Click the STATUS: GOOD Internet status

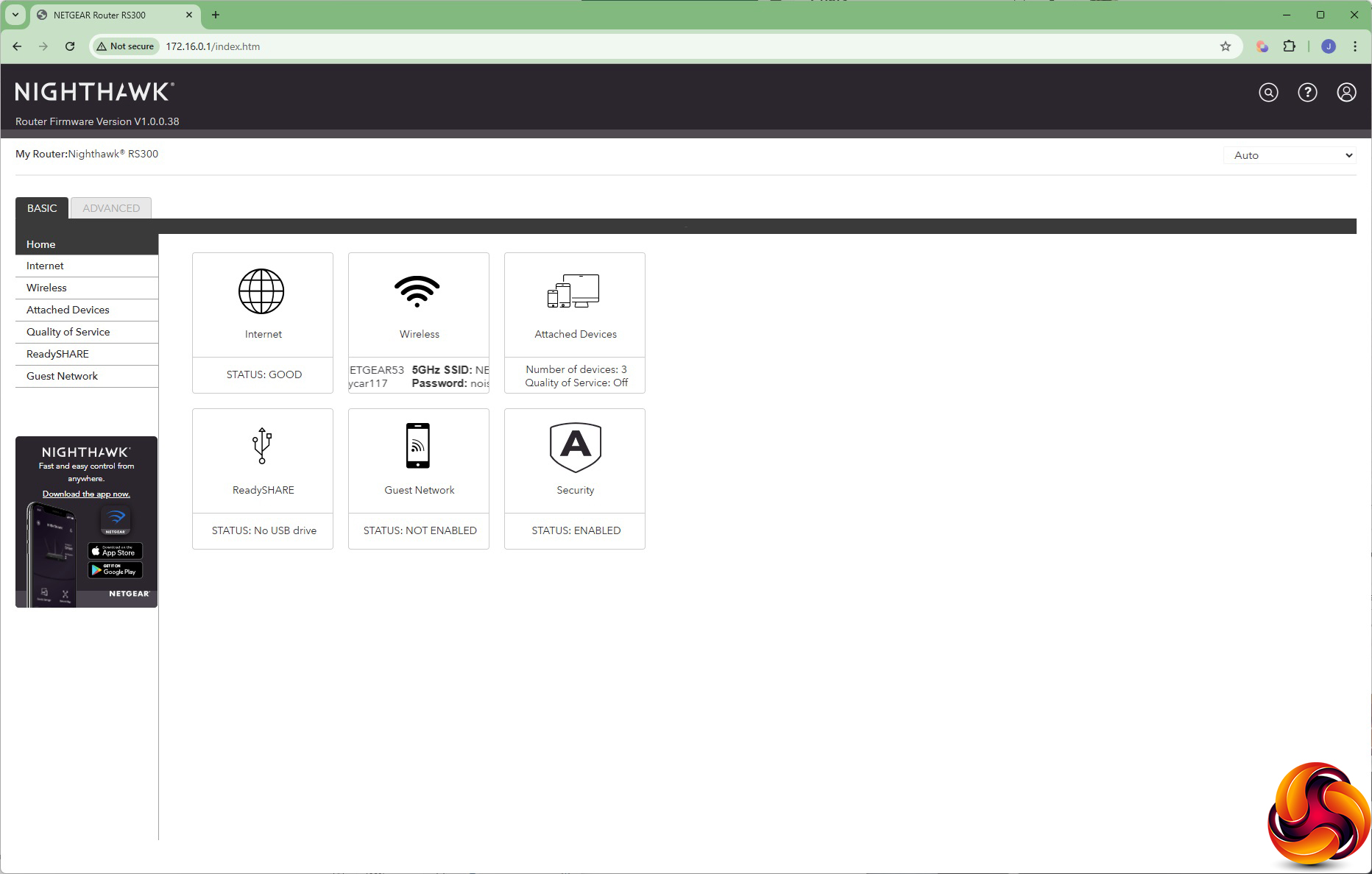(x=264, y=375)
